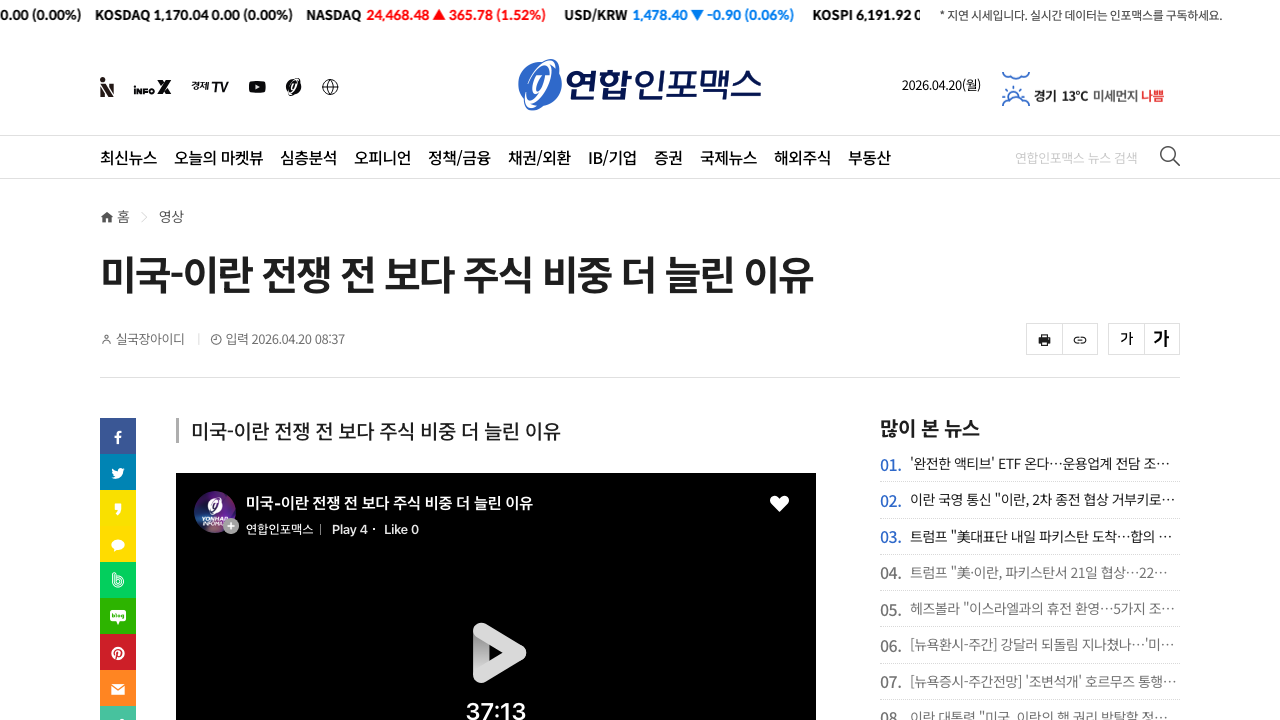Open the globe language icon
This screenshot has width=1280, height=720.
(x=330, y=87)
